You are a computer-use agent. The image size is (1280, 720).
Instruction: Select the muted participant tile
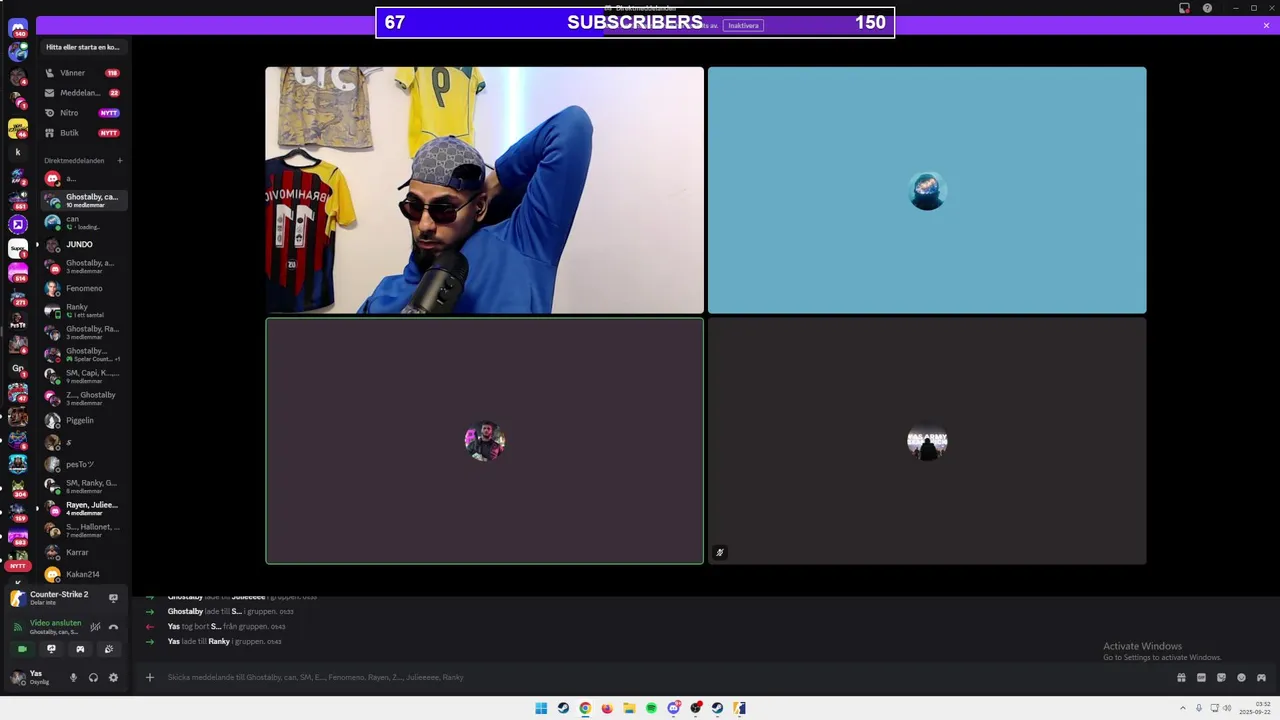click(927, 441)
